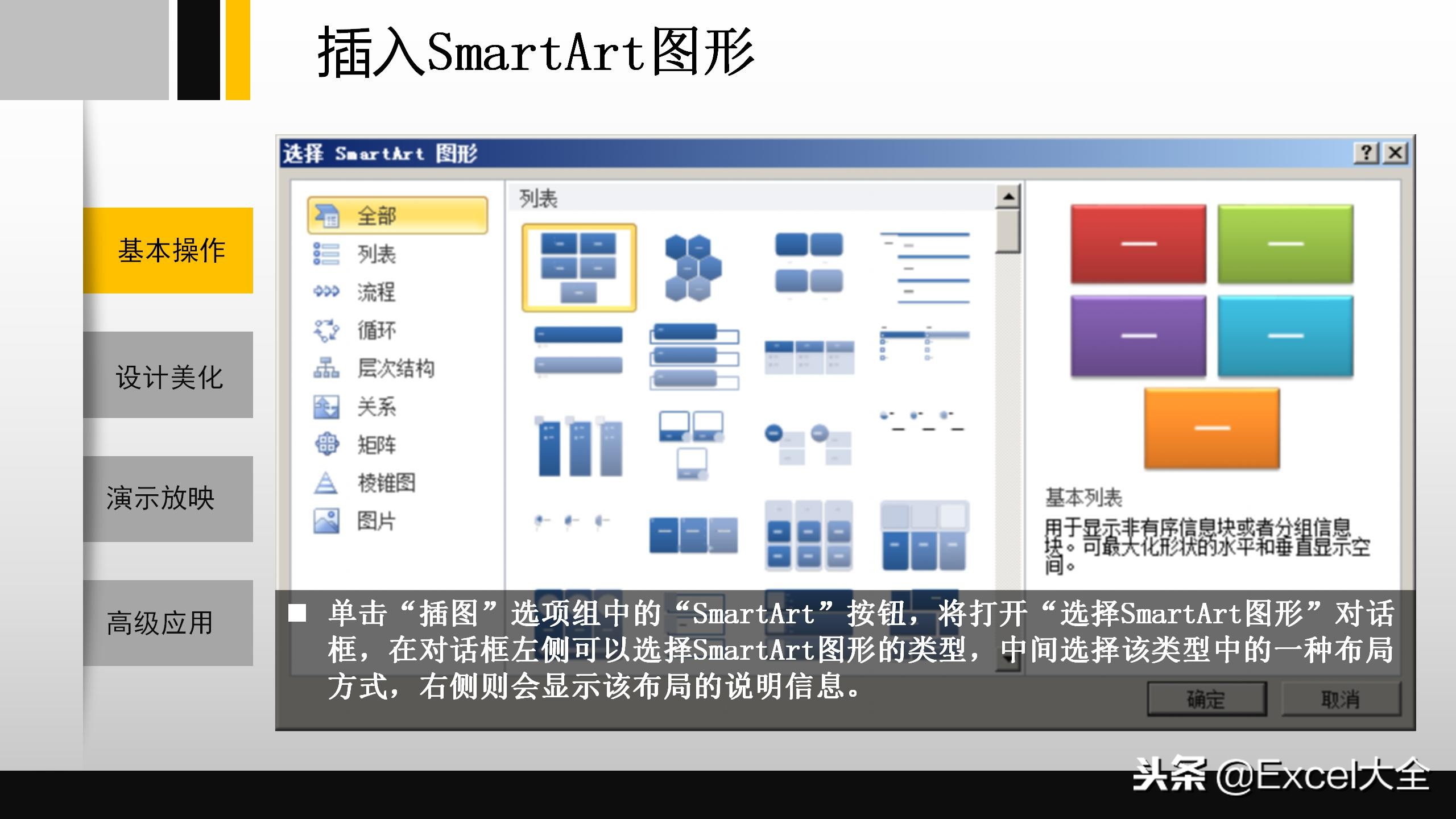Select the 列表 category icon
Image resolution: width=1456 pixels, height=819 pixels.
click(326, 254)
